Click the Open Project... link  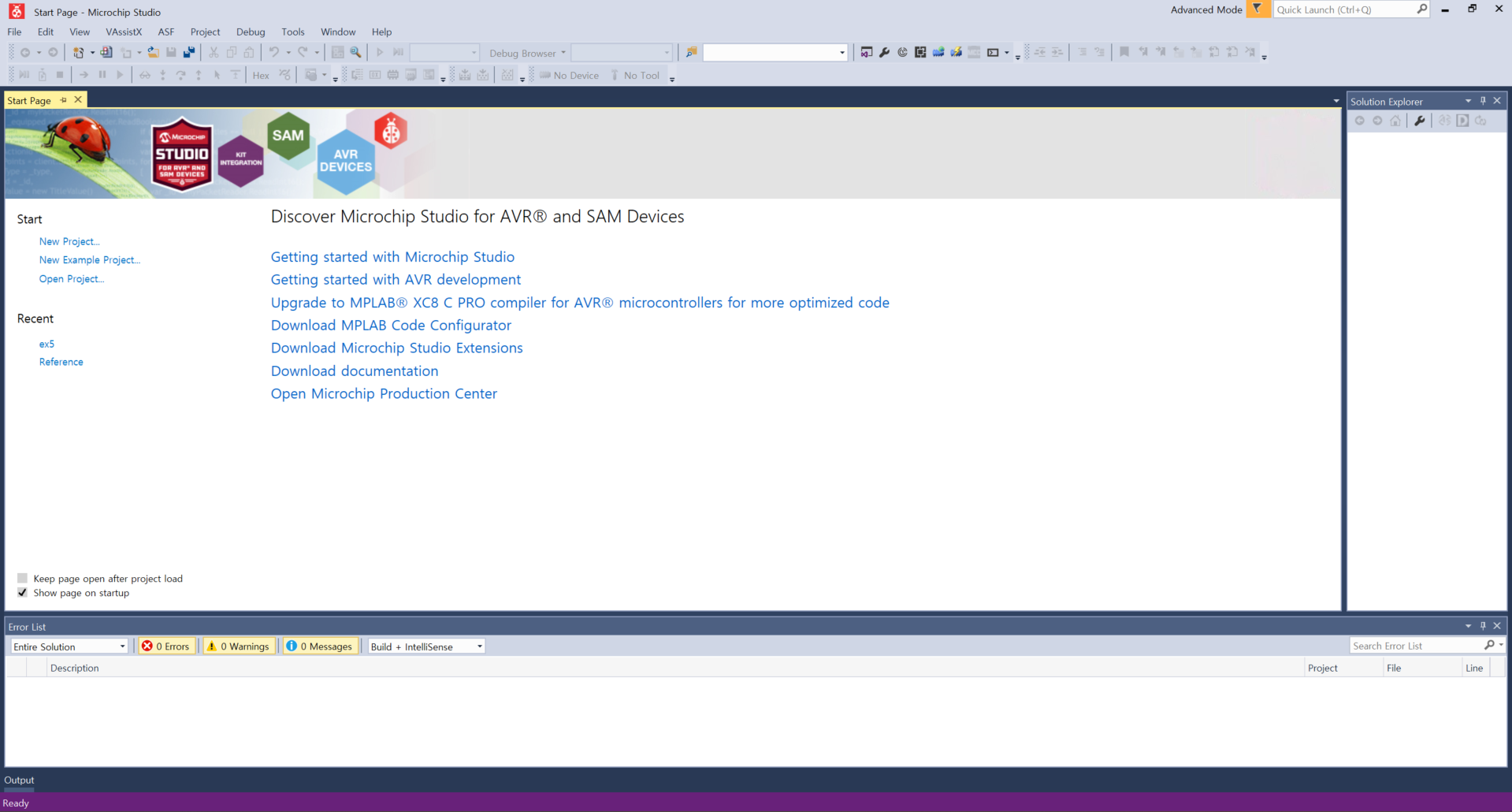tap(72, 279)
